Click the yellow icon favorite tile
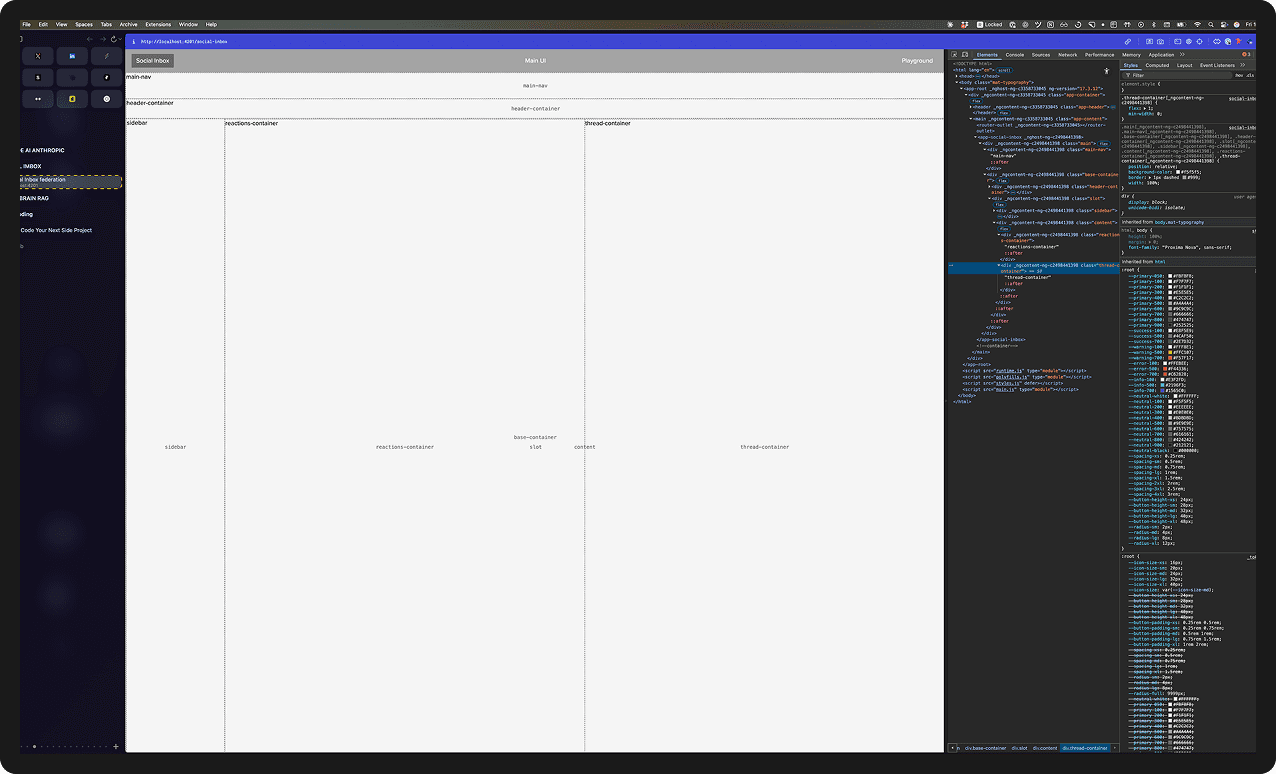Viewport: 1276px width, 774px height. pyautogui.click(x=72, y=99)
